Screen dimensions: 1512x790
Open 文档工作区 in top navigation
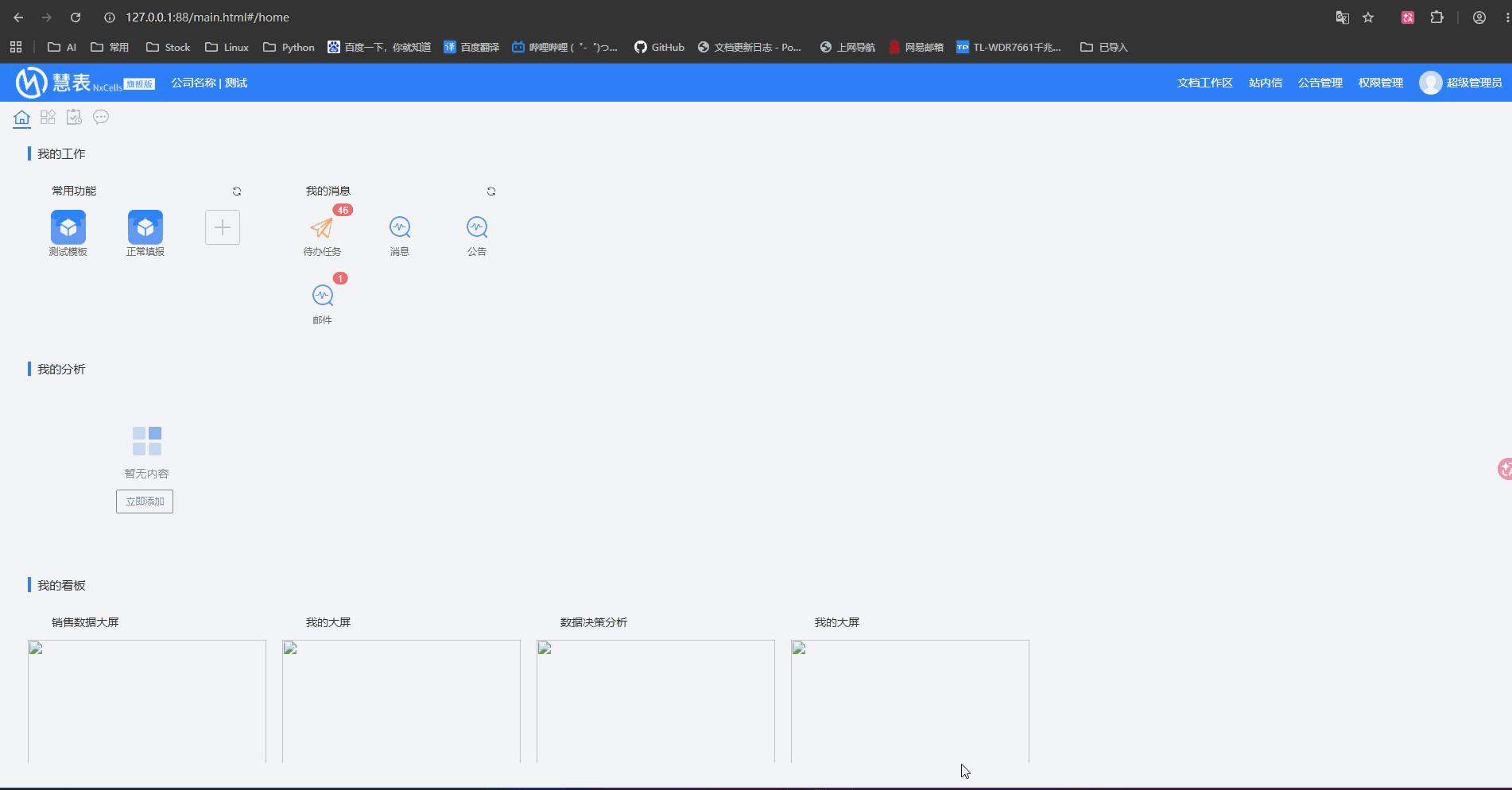(x=1204, y=83)
